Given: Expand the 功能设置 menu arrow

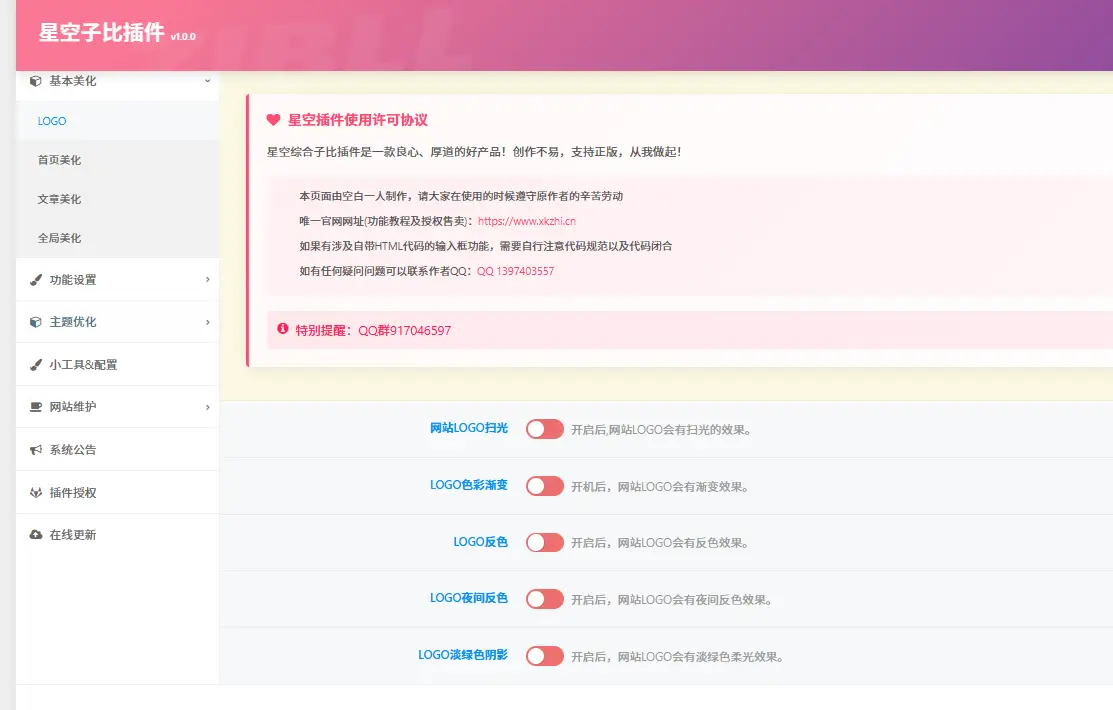Looking at the screenshot, I should point(207,280).
